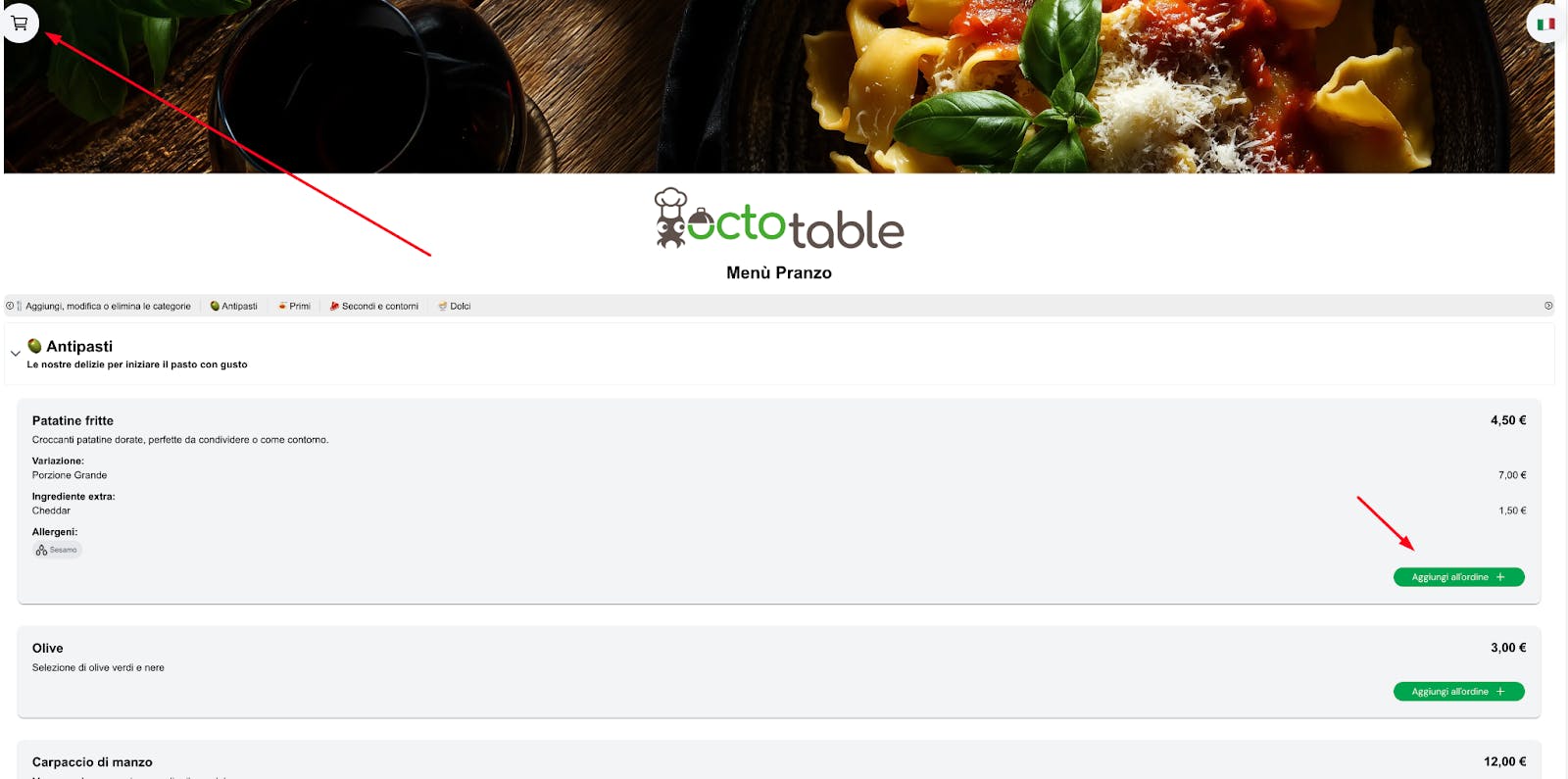Add Olive to the order
The width and height of the screenshot is (1568, 779).
[x=1458, y=692]
